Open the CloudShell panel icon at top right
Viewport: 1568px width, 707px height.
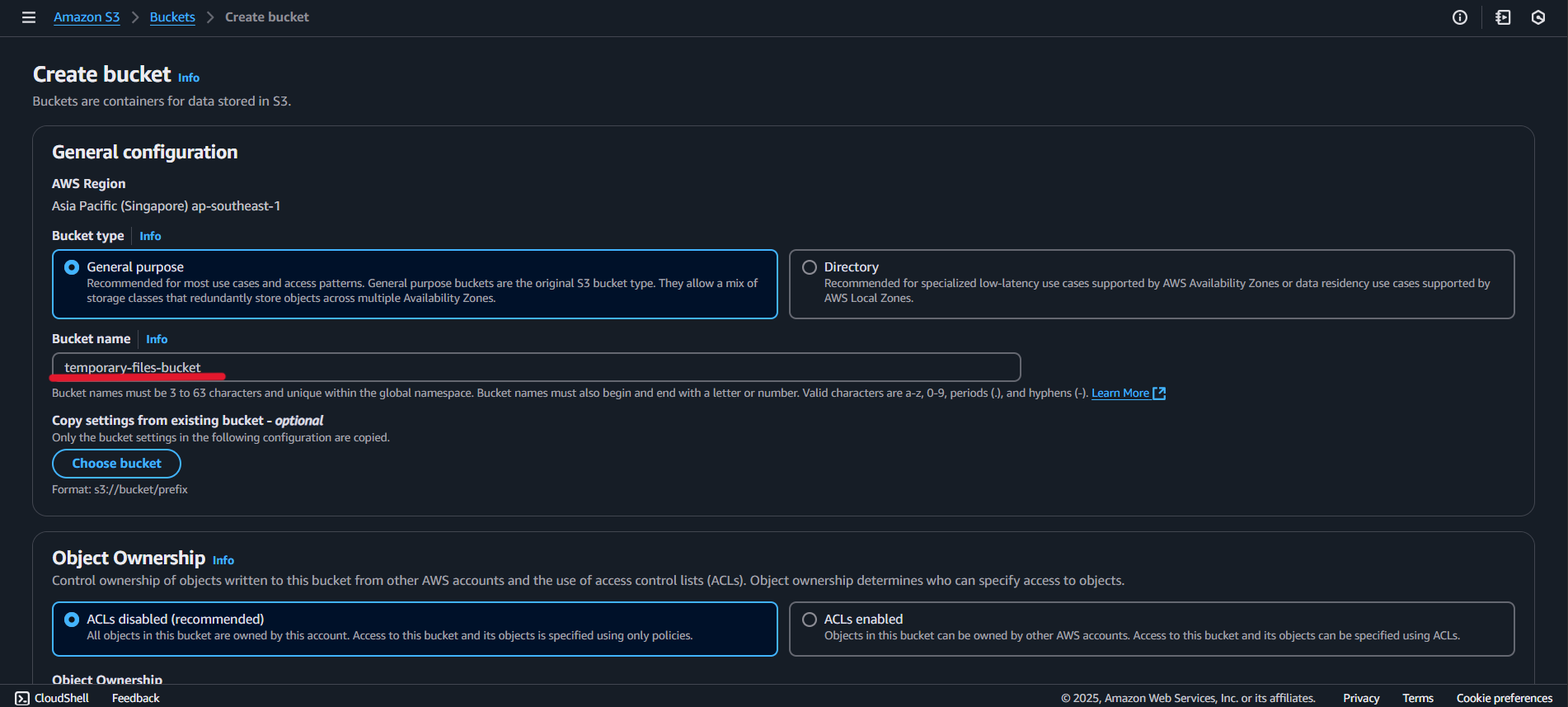1503,17
